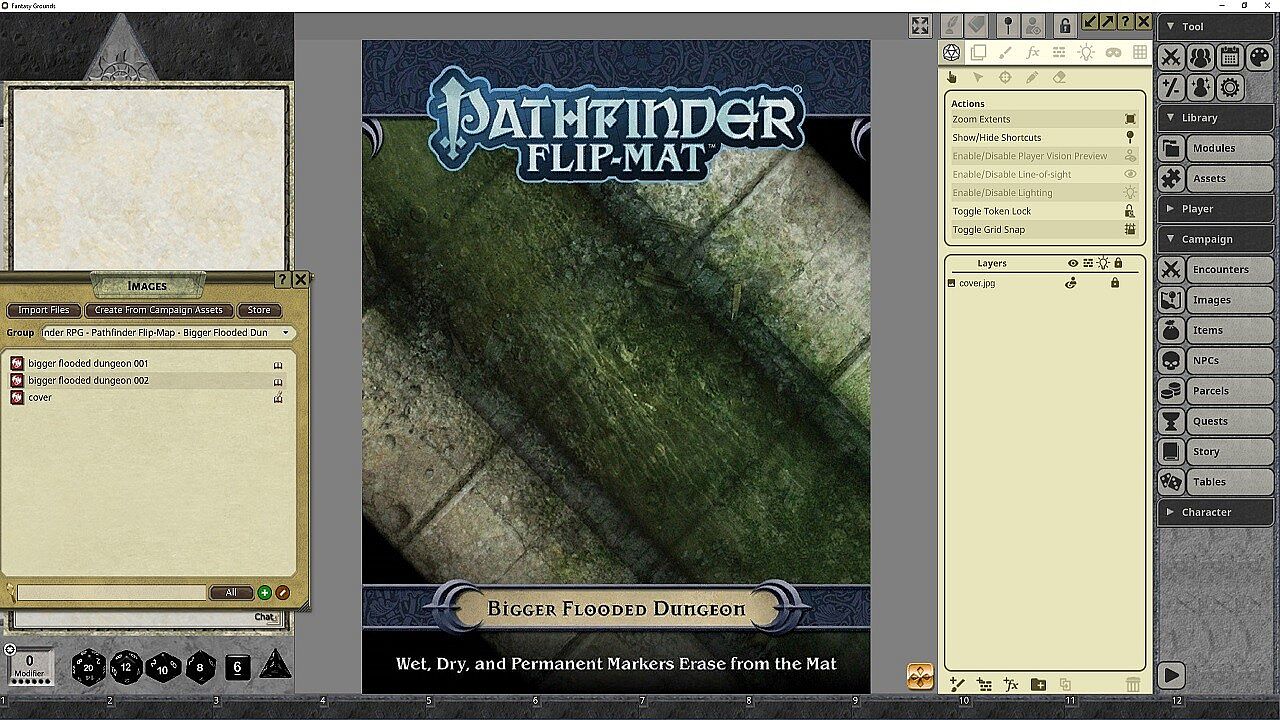The width and height of the screenshot is (1280, 720).
Task: Click the add folder layer icon
Action: [x=1038, y=684]
